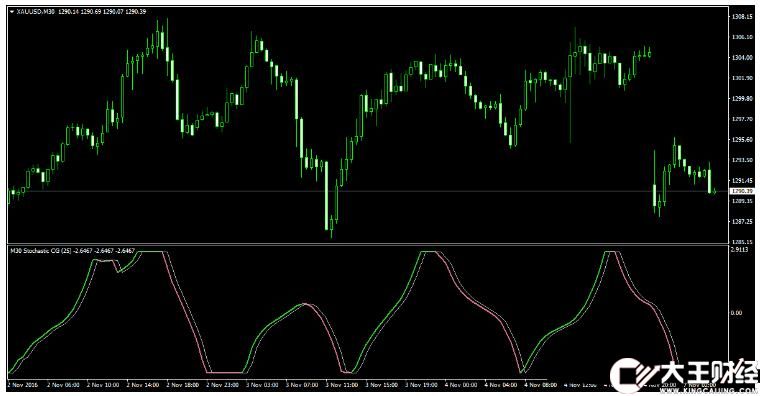Click the 1304.00 price axis label

coord(742,58)
